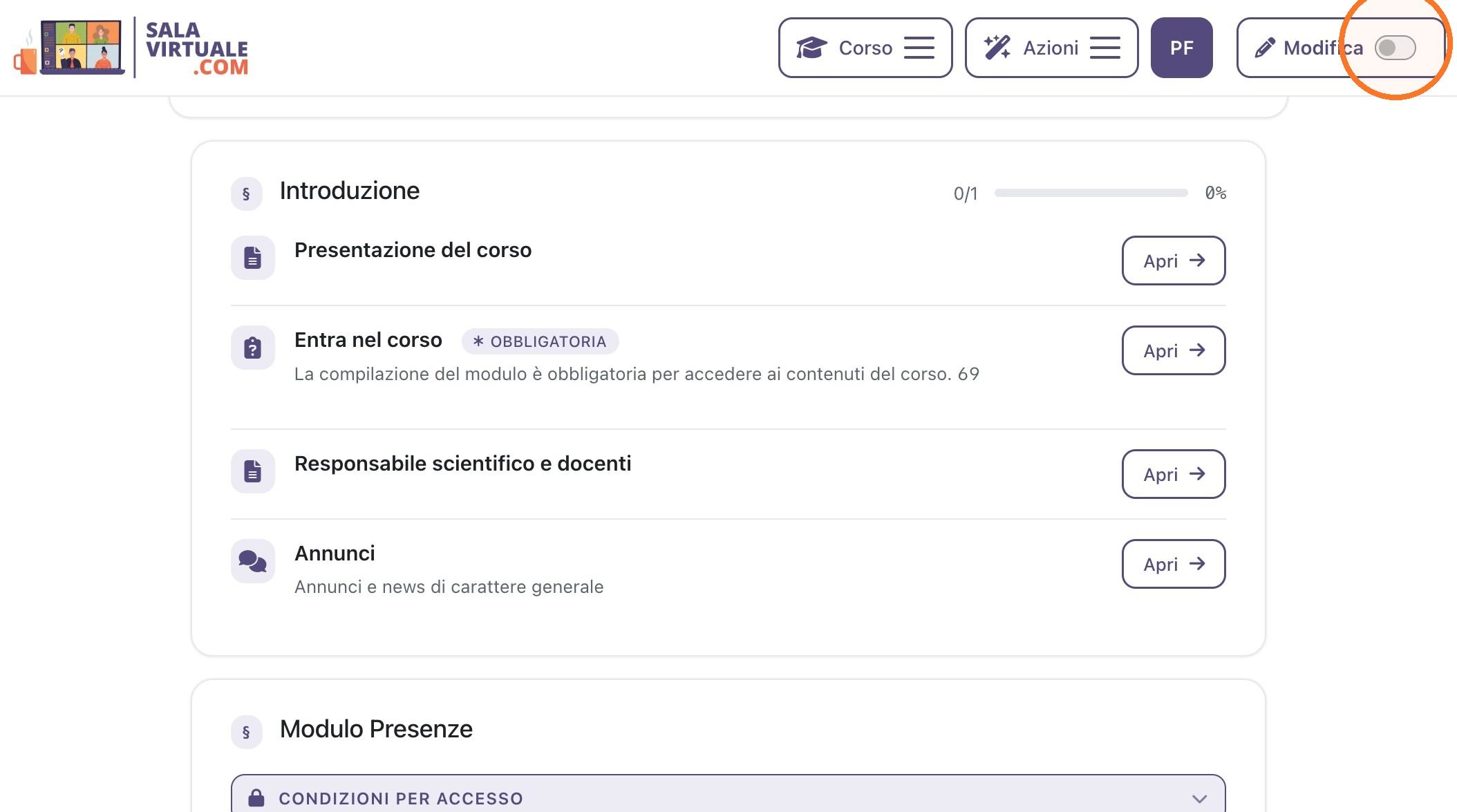Click the Entra nel corso title

point(368,340)
